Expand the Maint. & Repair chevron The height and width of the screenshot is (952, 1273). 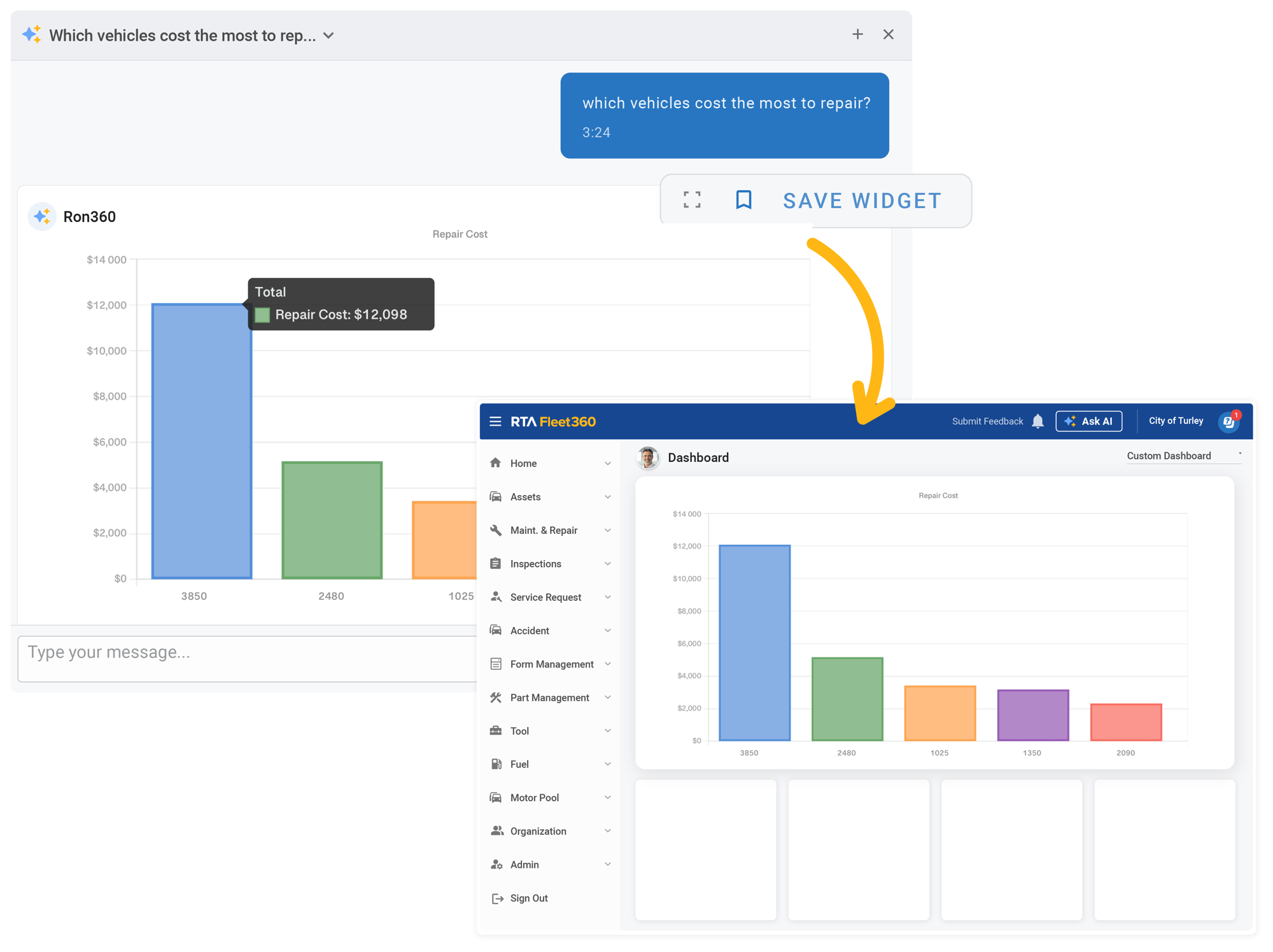click(x=608, y=530)
